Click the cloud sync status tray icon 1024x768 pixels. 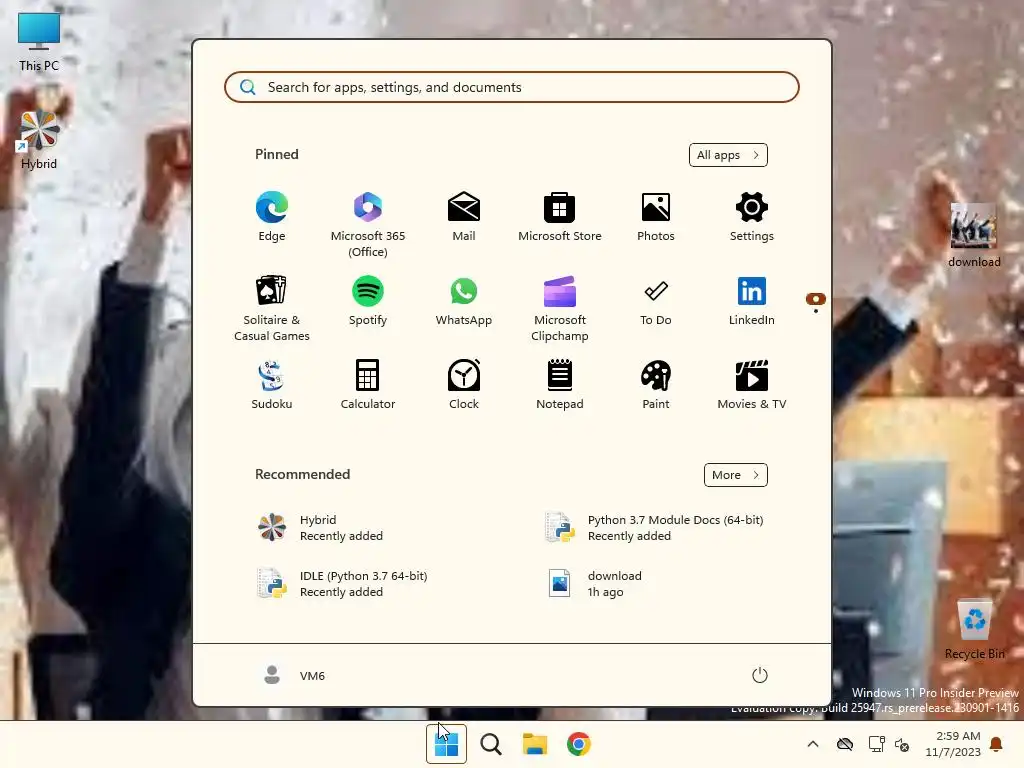(x=845, y=744)
